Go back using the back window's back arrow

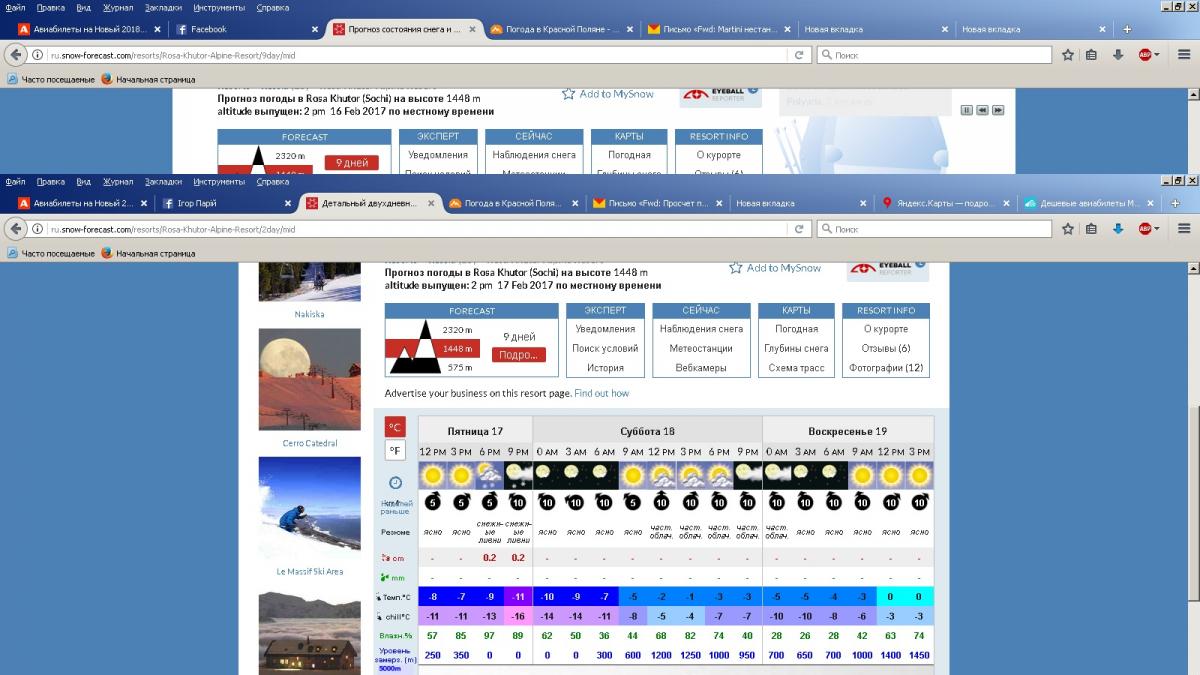coord(14,55)
